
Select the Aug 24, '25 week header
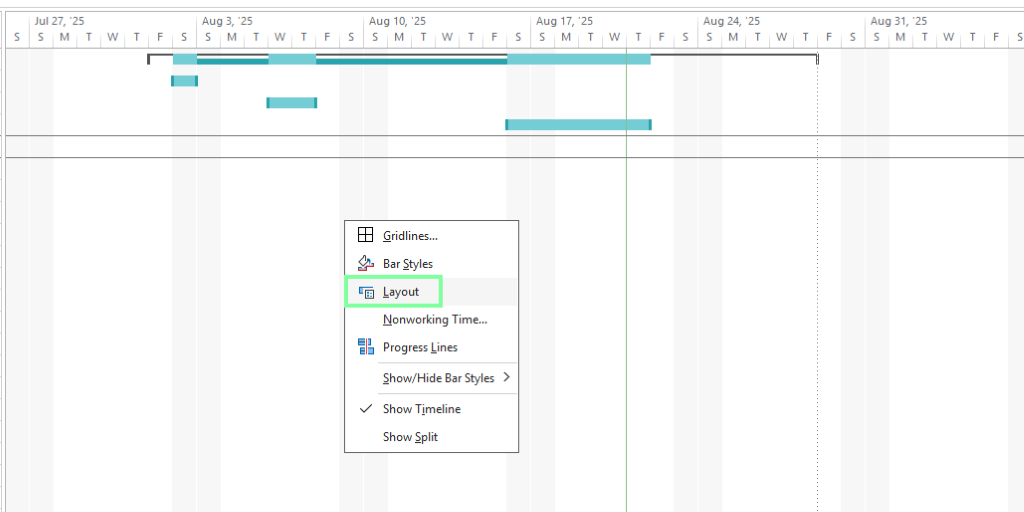[x=731, y=21]
